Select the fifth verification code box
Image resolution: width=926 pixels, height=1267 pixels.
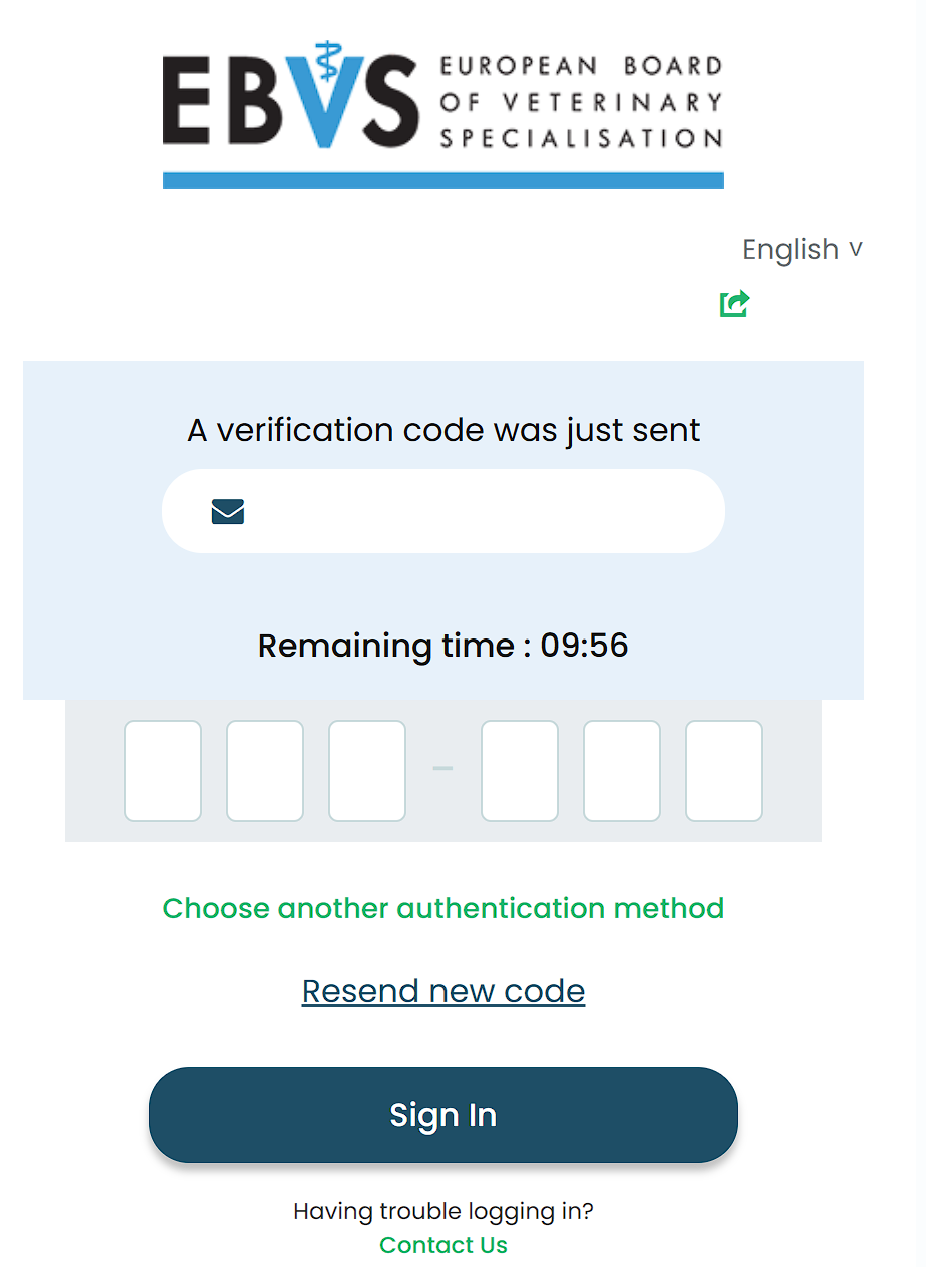622,770
